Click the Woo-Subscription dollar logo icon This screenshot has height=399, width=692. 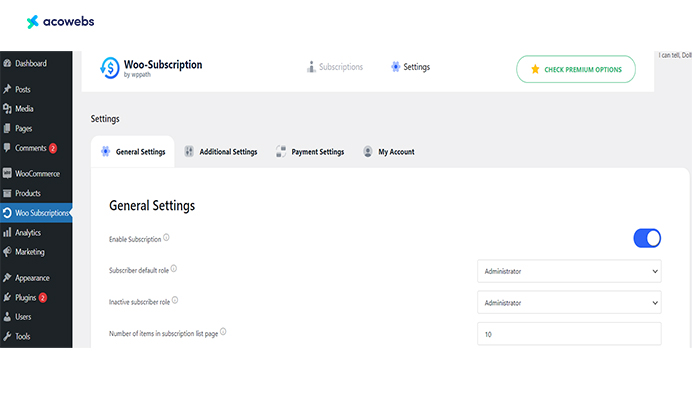tap(109, 68)
